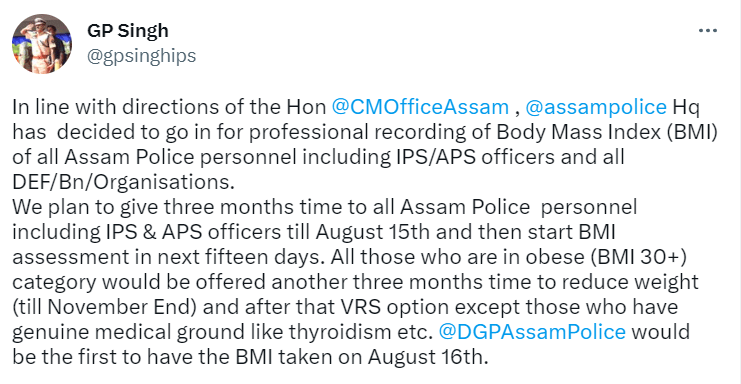Click the '(till November End)' text
Image resolution: width=741 pixels, height=384 pixels.
(104, 307)
